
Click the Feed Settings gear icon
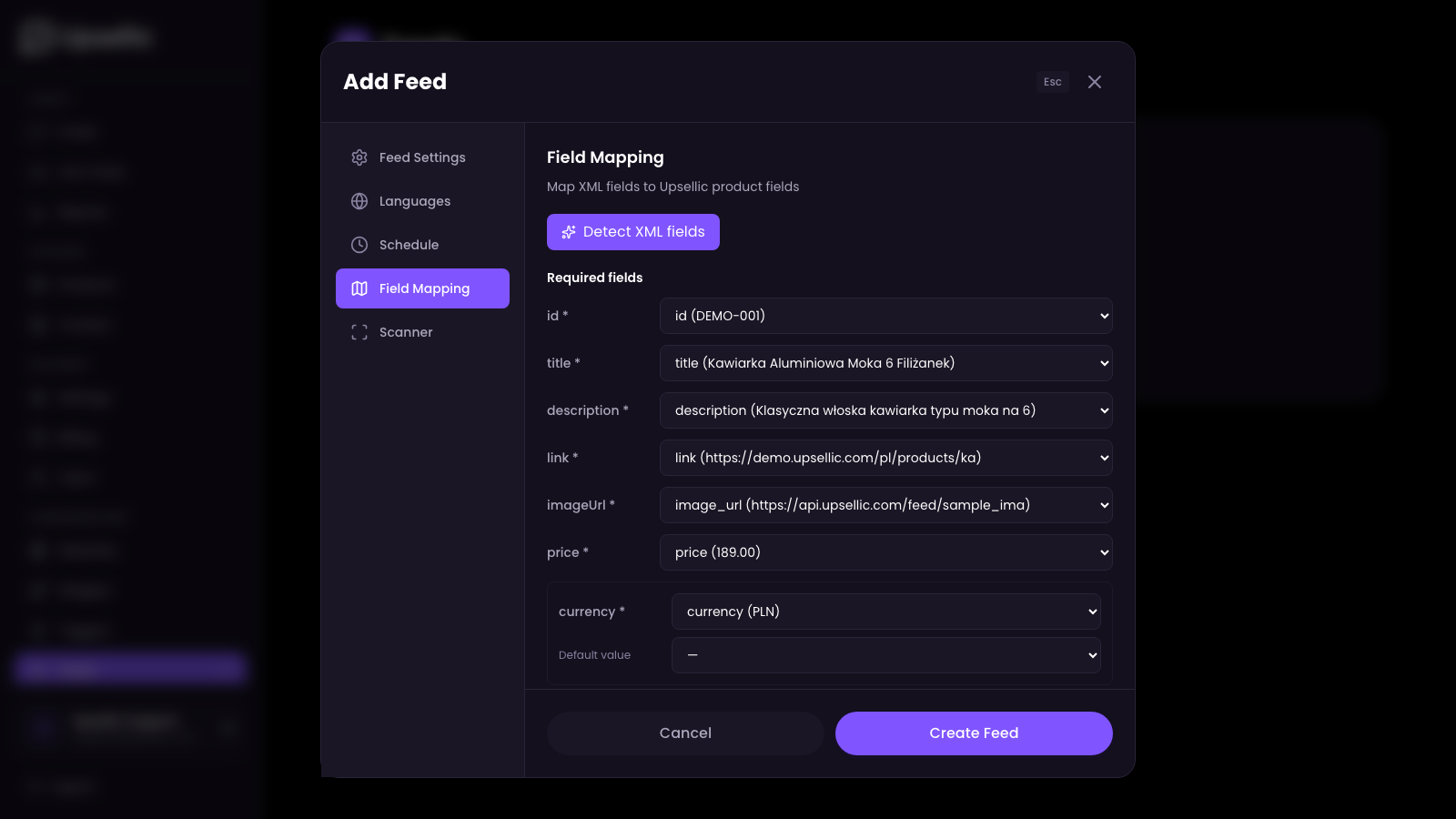359,157
